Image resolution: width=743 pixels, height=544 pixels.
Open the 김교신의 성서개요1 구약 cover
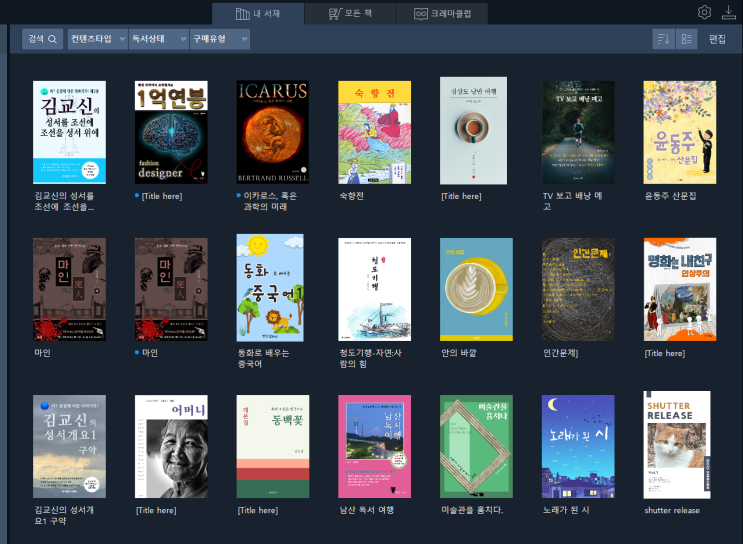point(69,446)
